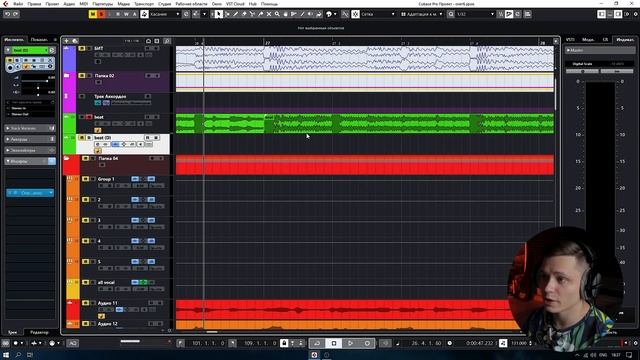The width and height of the screenshot is (640, 360).
Task: Click the left locator position field
Action: click(x=208, y=343)
